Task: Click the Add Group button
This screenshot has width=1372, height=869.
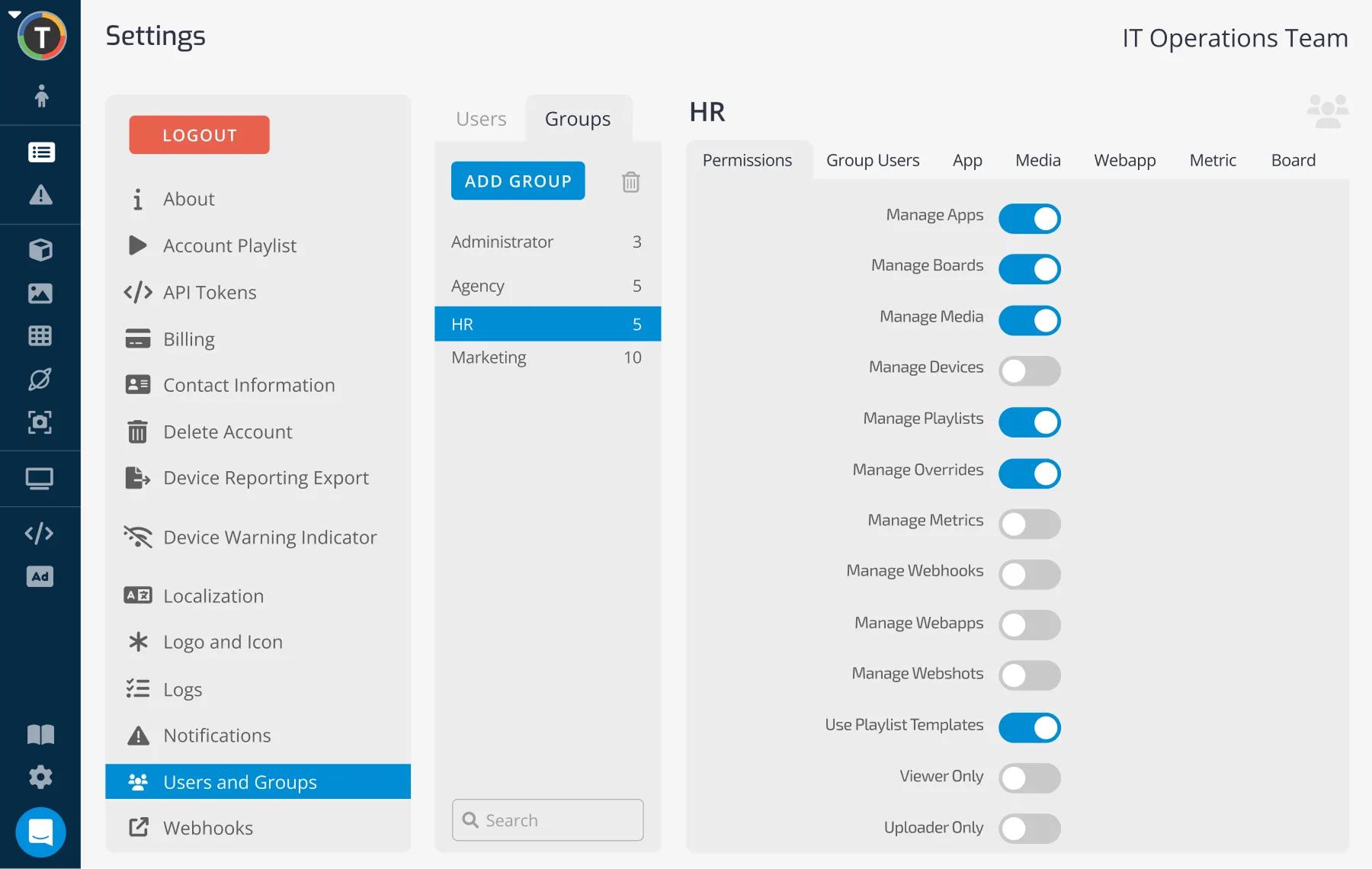Action: coord(518,181)
